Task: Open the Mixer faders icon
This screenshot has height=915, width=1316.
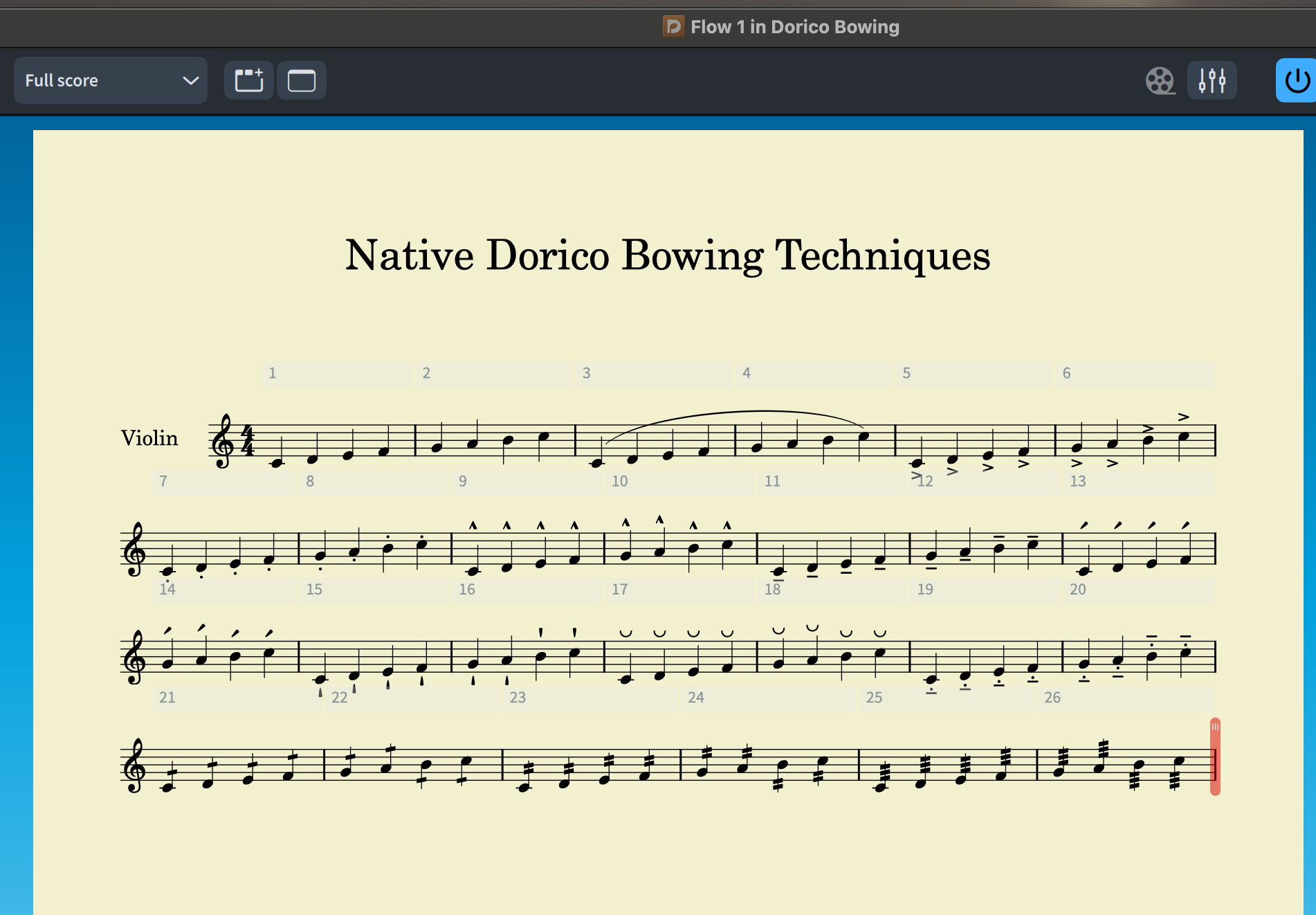Action: tap(1212, 80)
